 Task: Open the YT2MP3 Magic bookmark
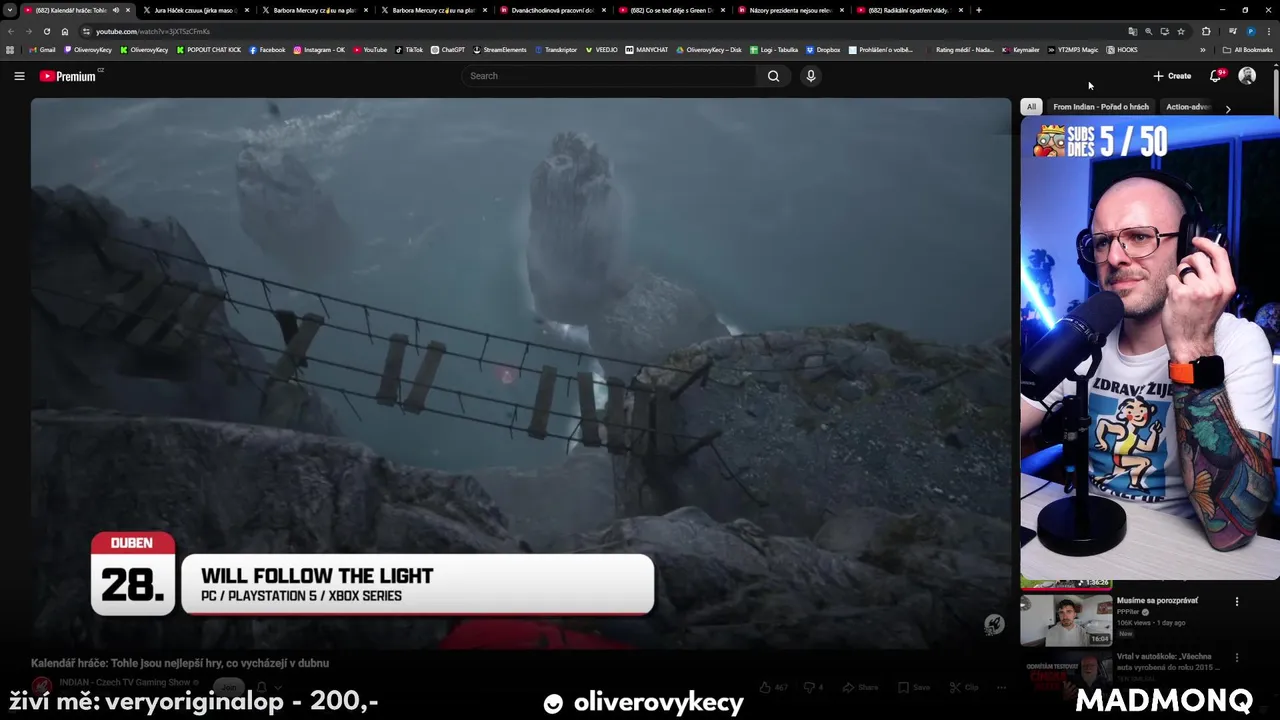tap(1073, 49)
